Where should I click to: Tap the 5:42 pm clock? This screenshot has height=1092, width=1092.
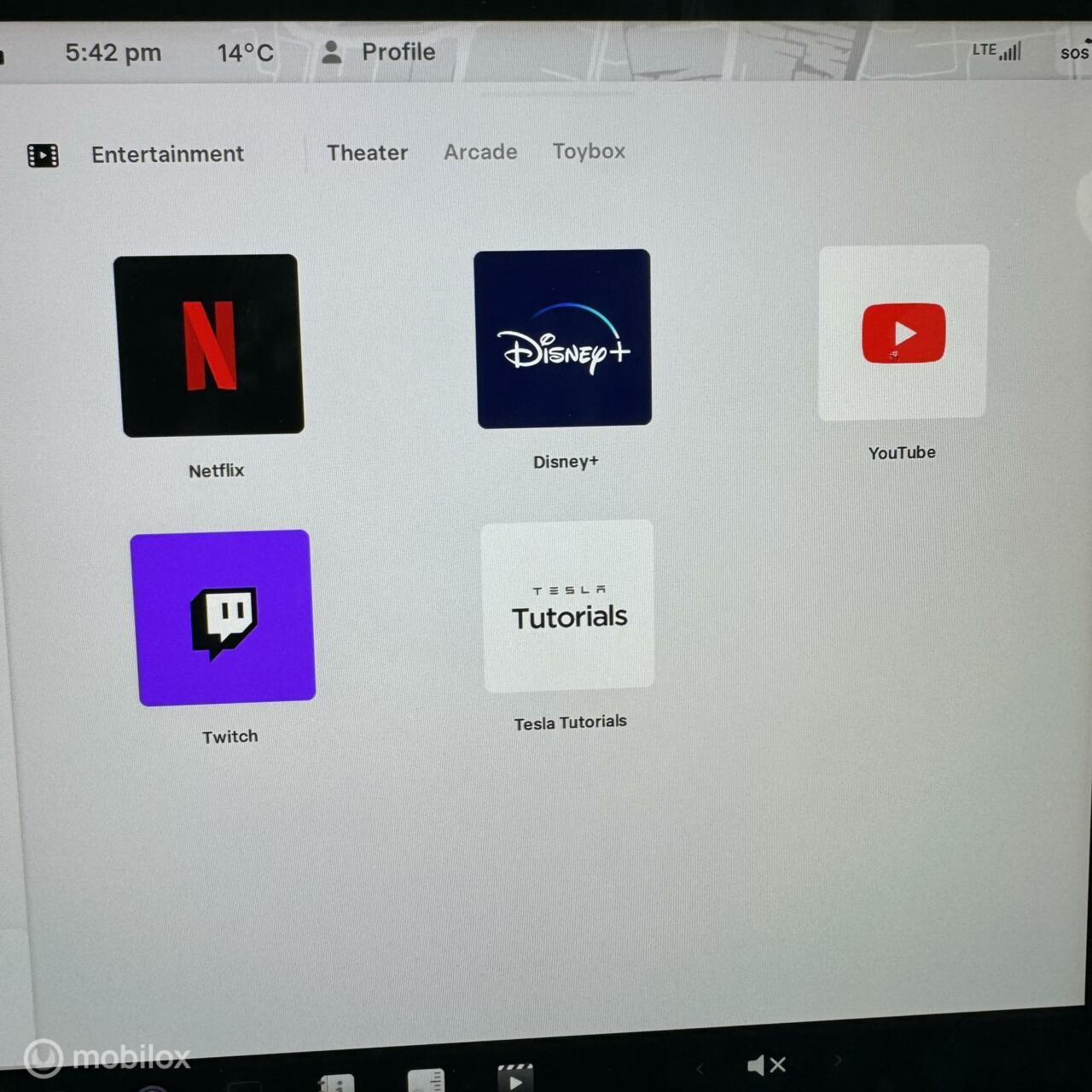113,53
